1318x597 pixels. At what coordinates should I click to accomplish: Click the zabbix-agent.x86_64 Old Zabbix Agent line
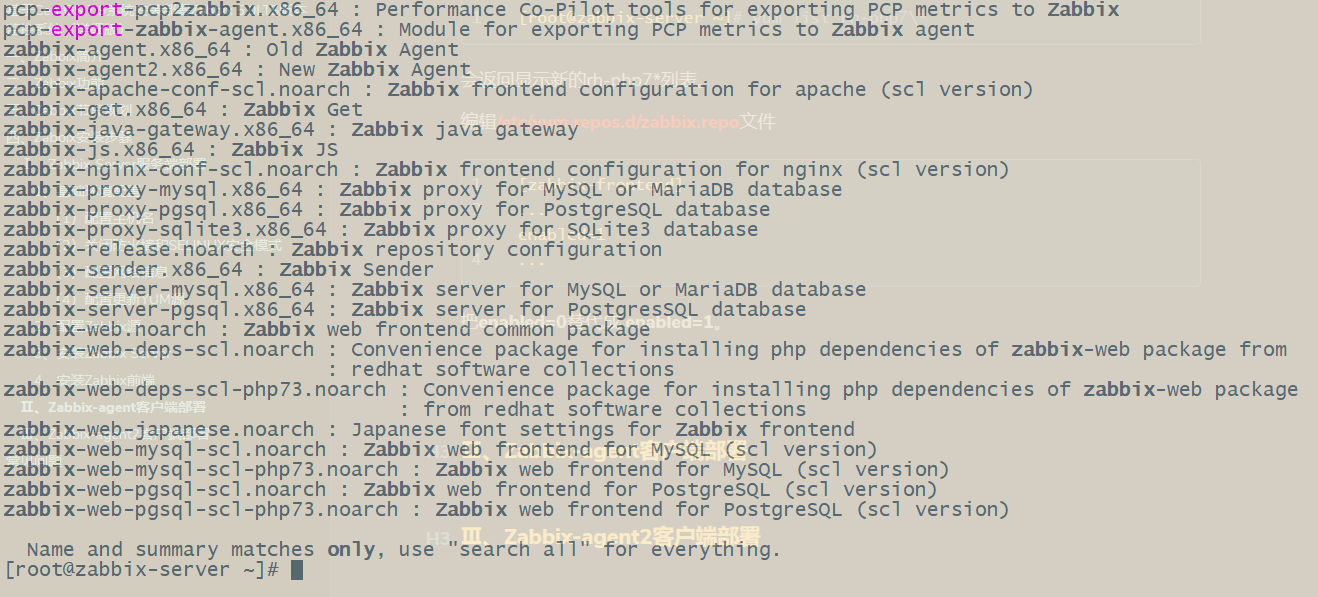pyautogui.click(x=230, y=50)
